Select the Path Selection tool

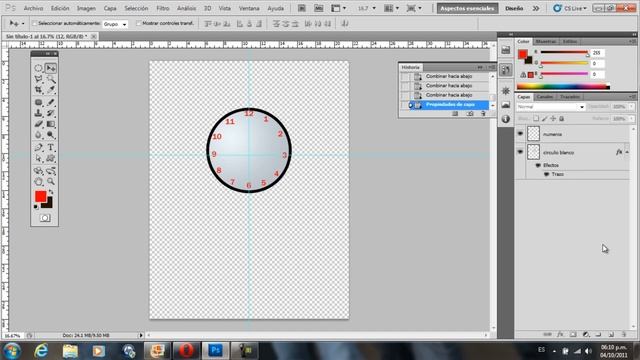point(38,158)
